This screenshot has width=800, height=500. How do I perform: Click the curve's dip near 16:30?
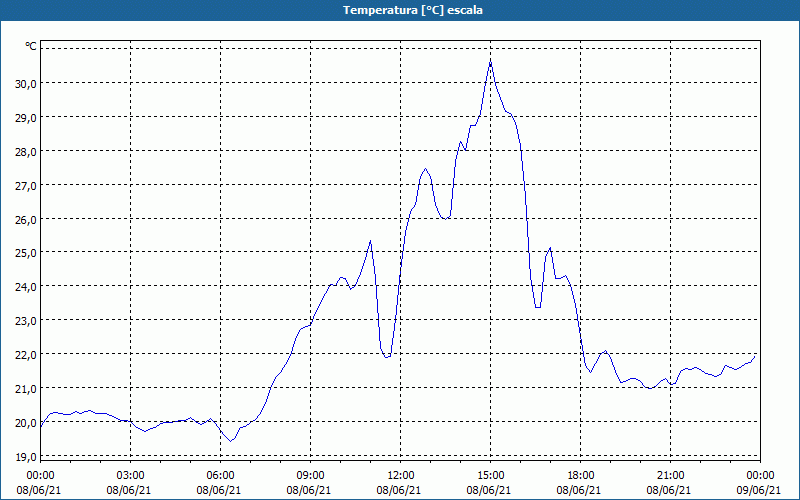coord(538,307)
